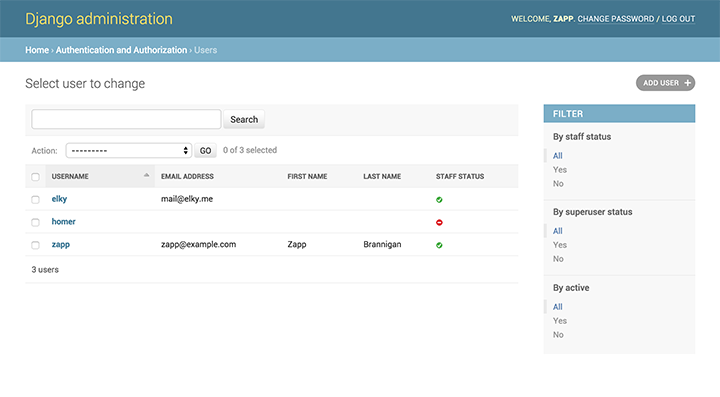Viewport: 720px width, 397px height.
Task: Click the zapp@example.com email cell
Action: [198, 244]
